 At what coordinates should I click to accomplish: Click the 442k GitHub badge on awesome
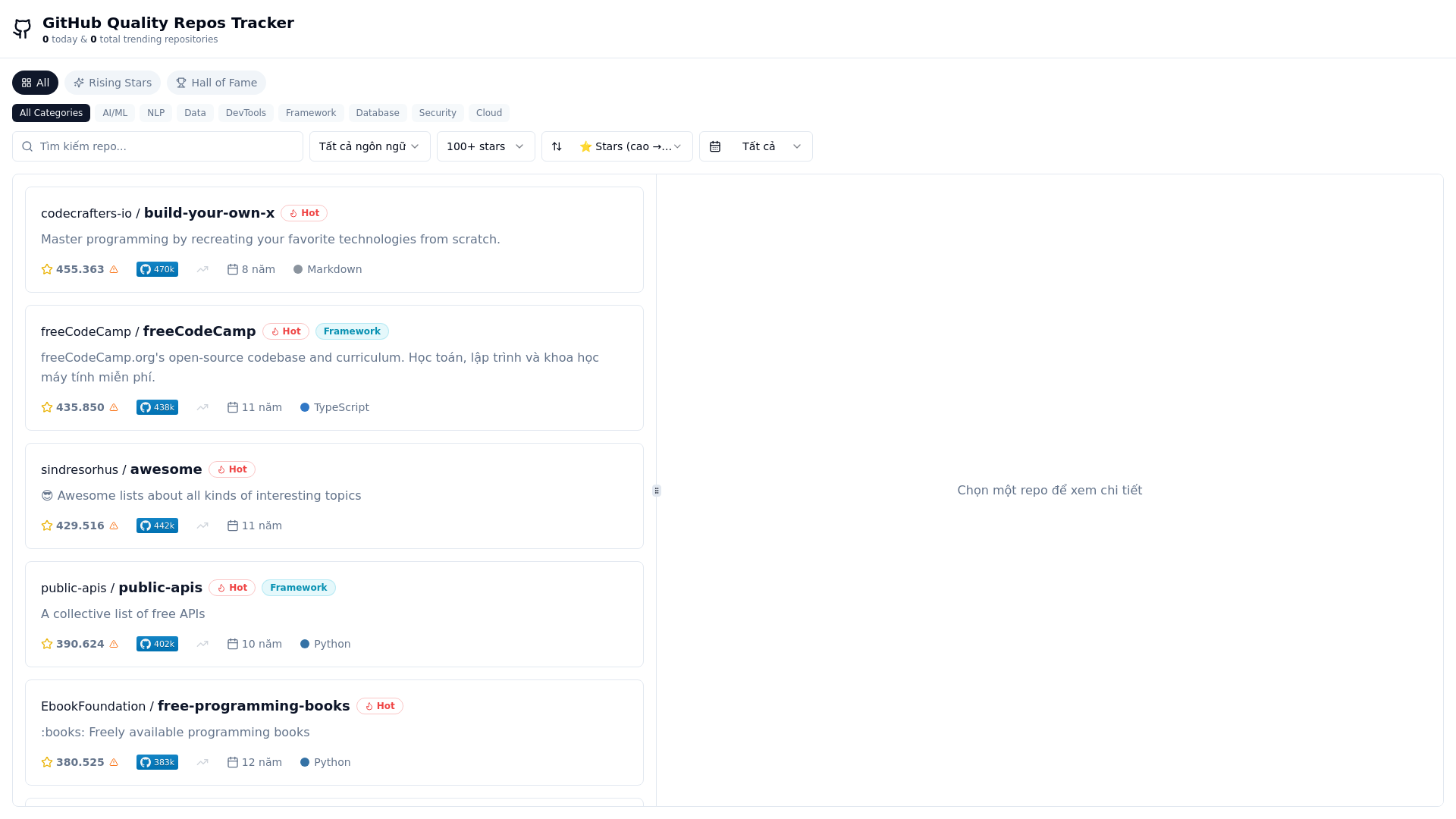click(x=157, y=526)
